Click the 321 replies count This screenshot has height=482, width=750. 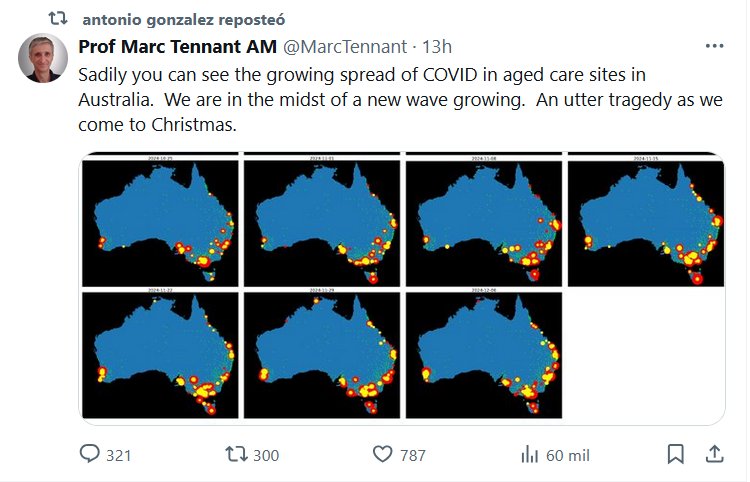[x=119, y=455]
